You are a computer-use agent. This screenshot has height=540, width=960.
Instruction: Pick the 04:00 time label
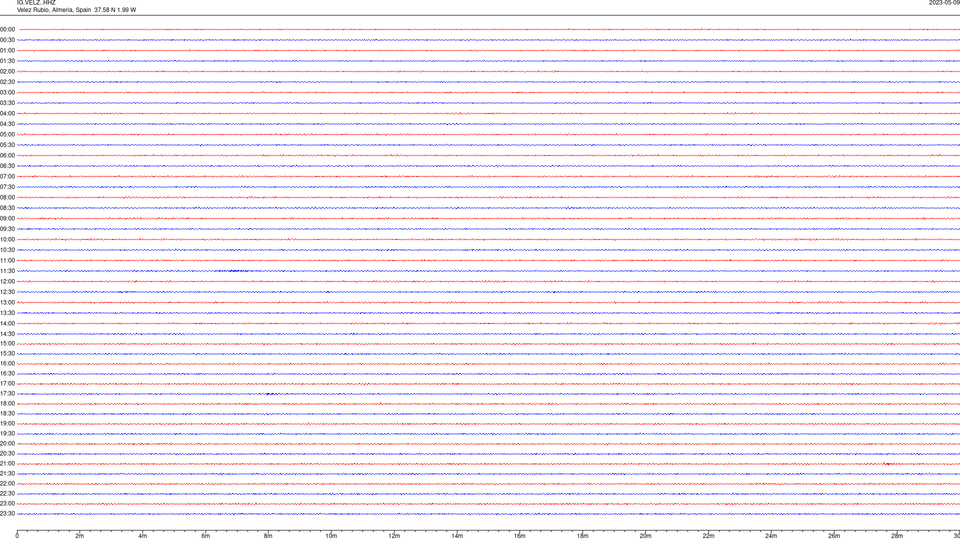click(x=7, y=113)
